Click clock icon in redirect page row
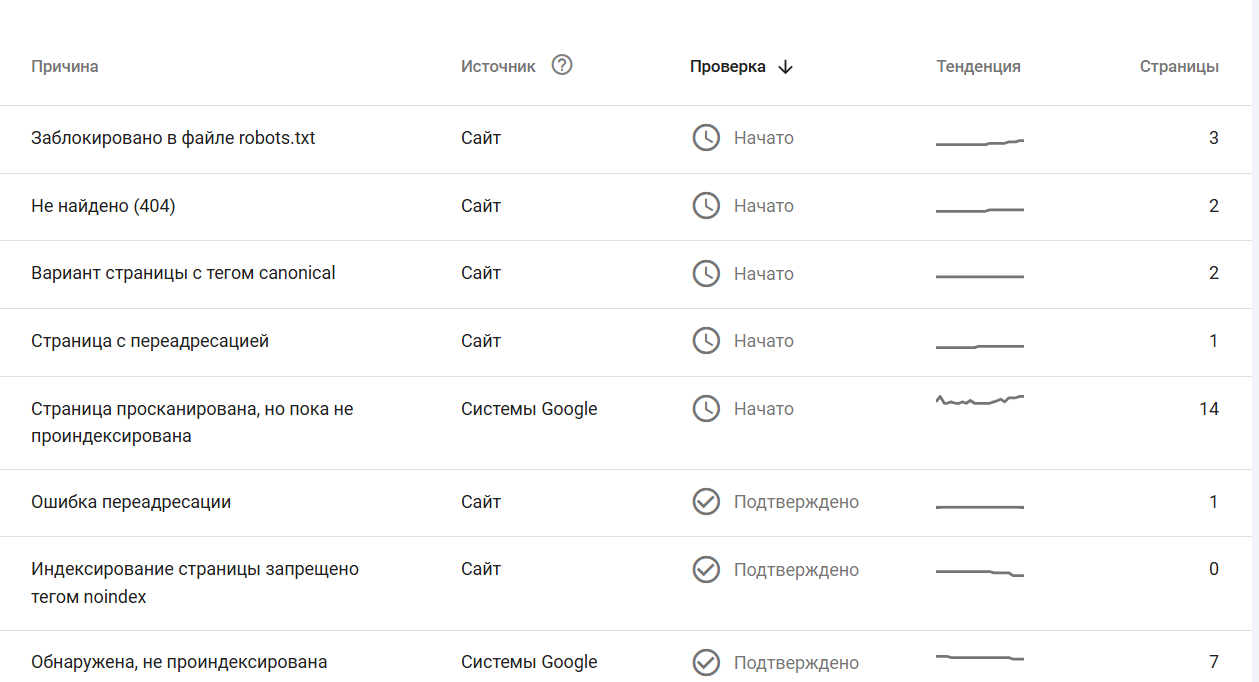 [706, 341]
